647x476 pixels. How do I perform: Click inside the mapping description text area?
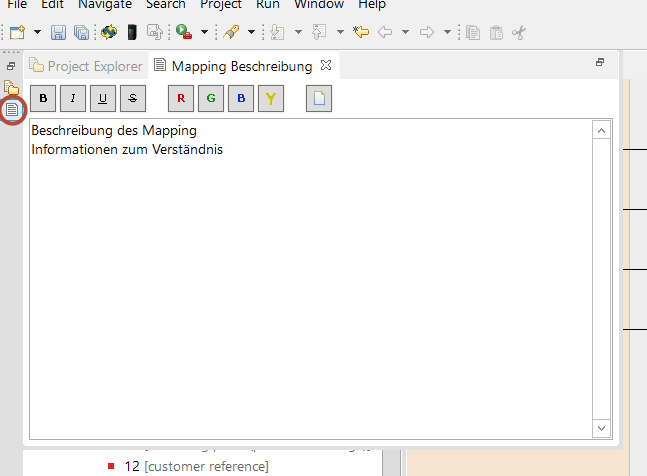click(300, 280)
